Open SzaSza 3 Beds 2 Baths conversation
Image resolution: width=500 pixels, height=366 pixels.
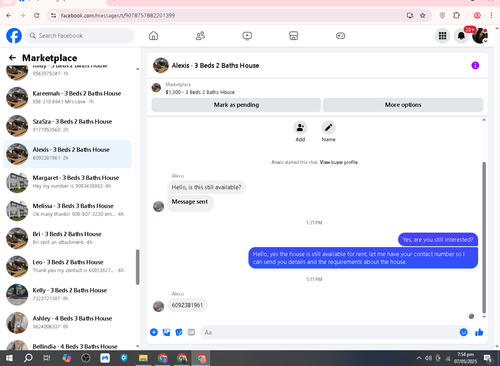click(67, 126)
